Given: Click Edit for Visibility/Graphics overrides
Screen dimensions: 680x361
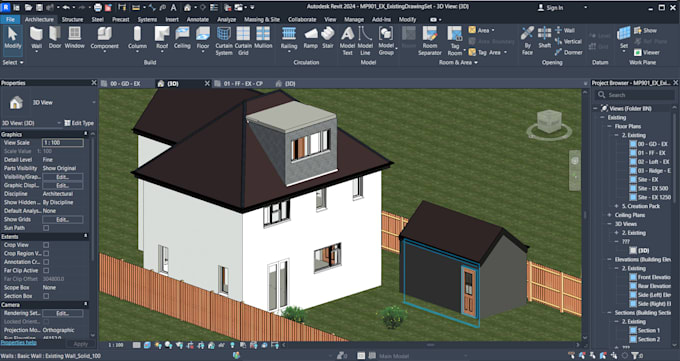Looking at the screenshot, I should (x=62, y=177).
